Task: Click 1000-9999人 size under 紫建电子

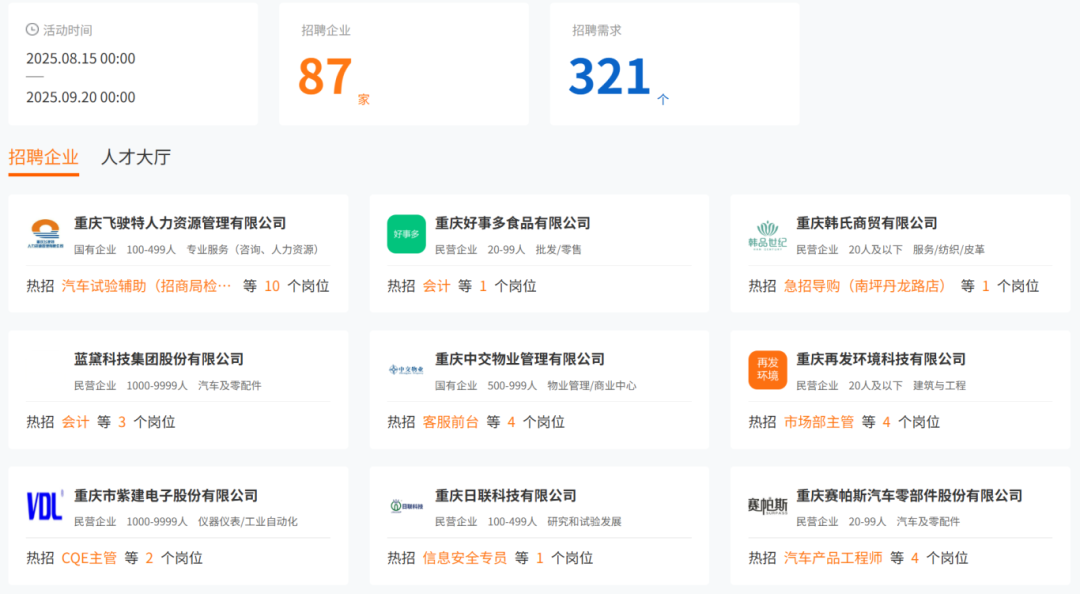Action: click(x=157, y=522)
